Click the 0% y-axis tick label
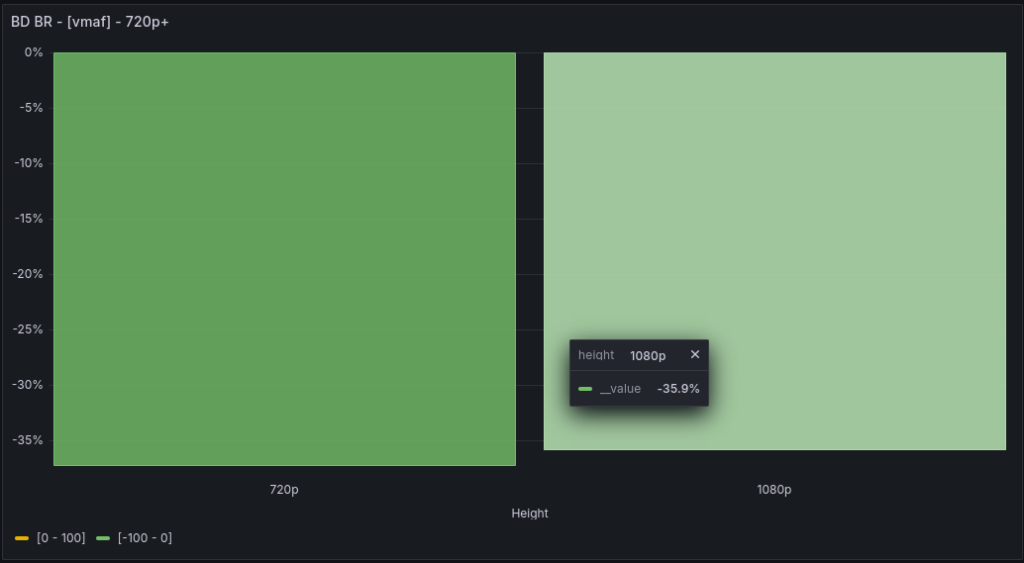This screenshot has height=563, width=1024. pos(34,53)
